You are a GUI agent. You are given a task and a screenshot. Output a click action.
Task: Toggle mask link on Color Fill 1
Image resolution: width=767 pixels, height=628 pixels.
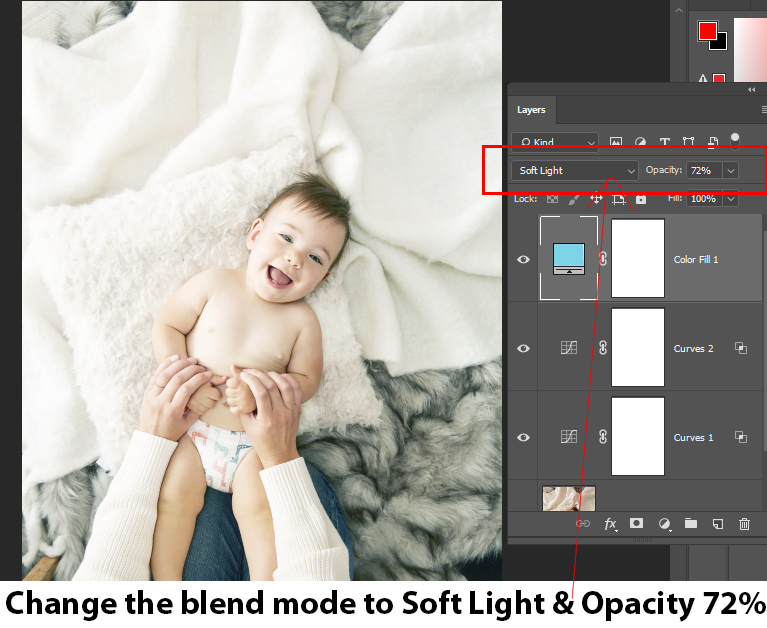click(603, 259)
